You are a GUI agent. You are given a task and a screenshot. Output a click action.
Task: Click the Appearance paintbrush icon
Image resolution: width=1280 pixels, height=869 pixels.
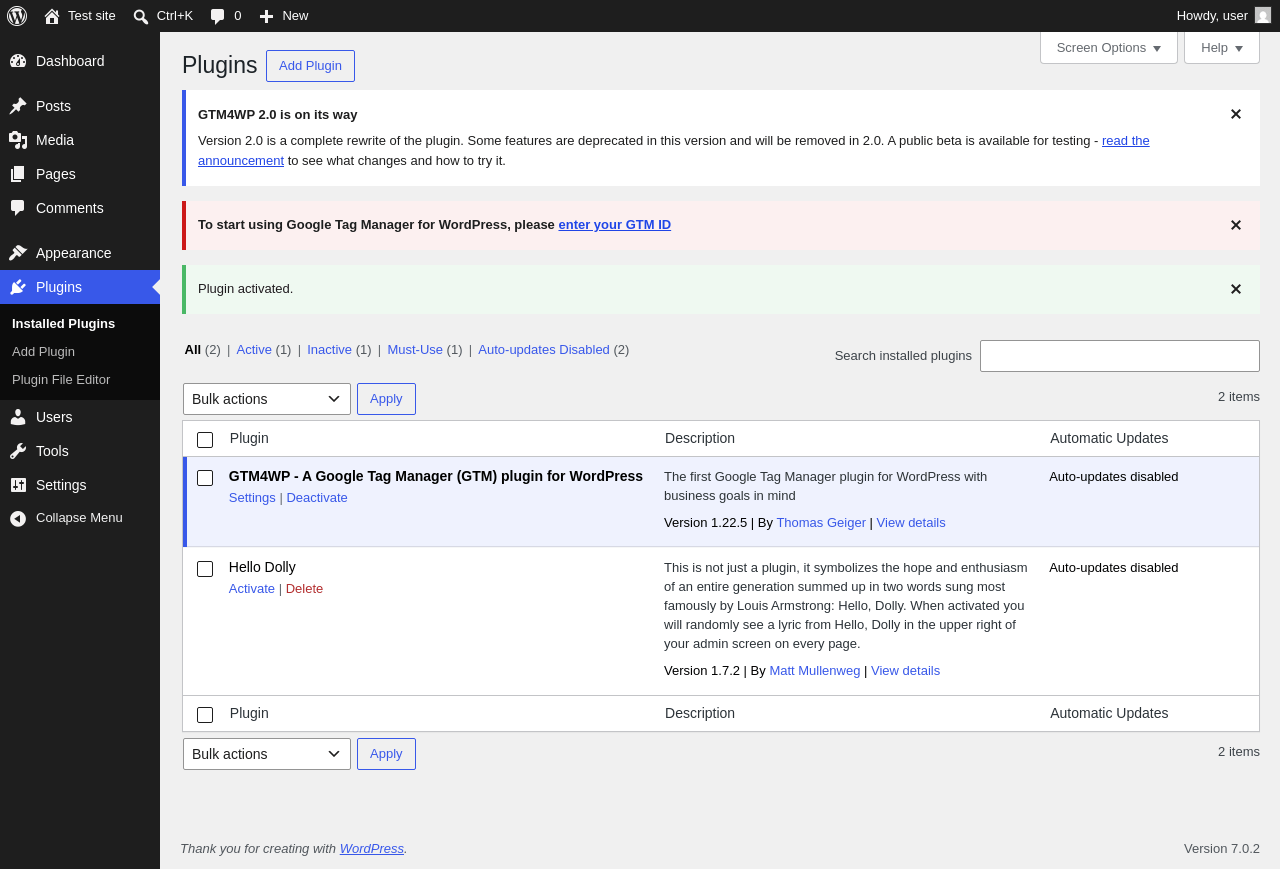click(18, 253)
